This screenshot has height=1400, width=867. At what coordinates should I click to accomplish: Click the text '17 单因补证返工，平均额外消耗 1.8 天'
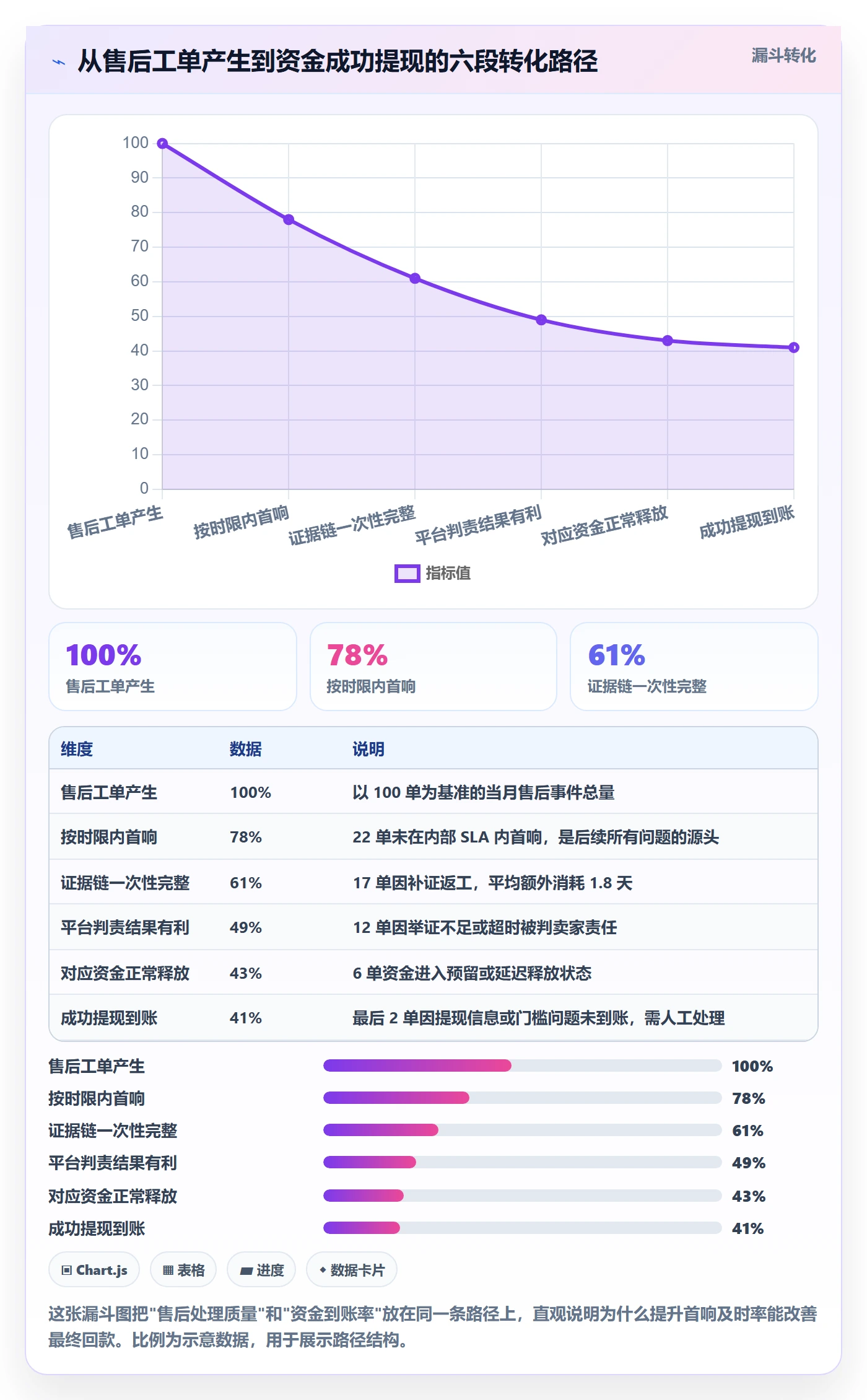click(x=492, y=883)
